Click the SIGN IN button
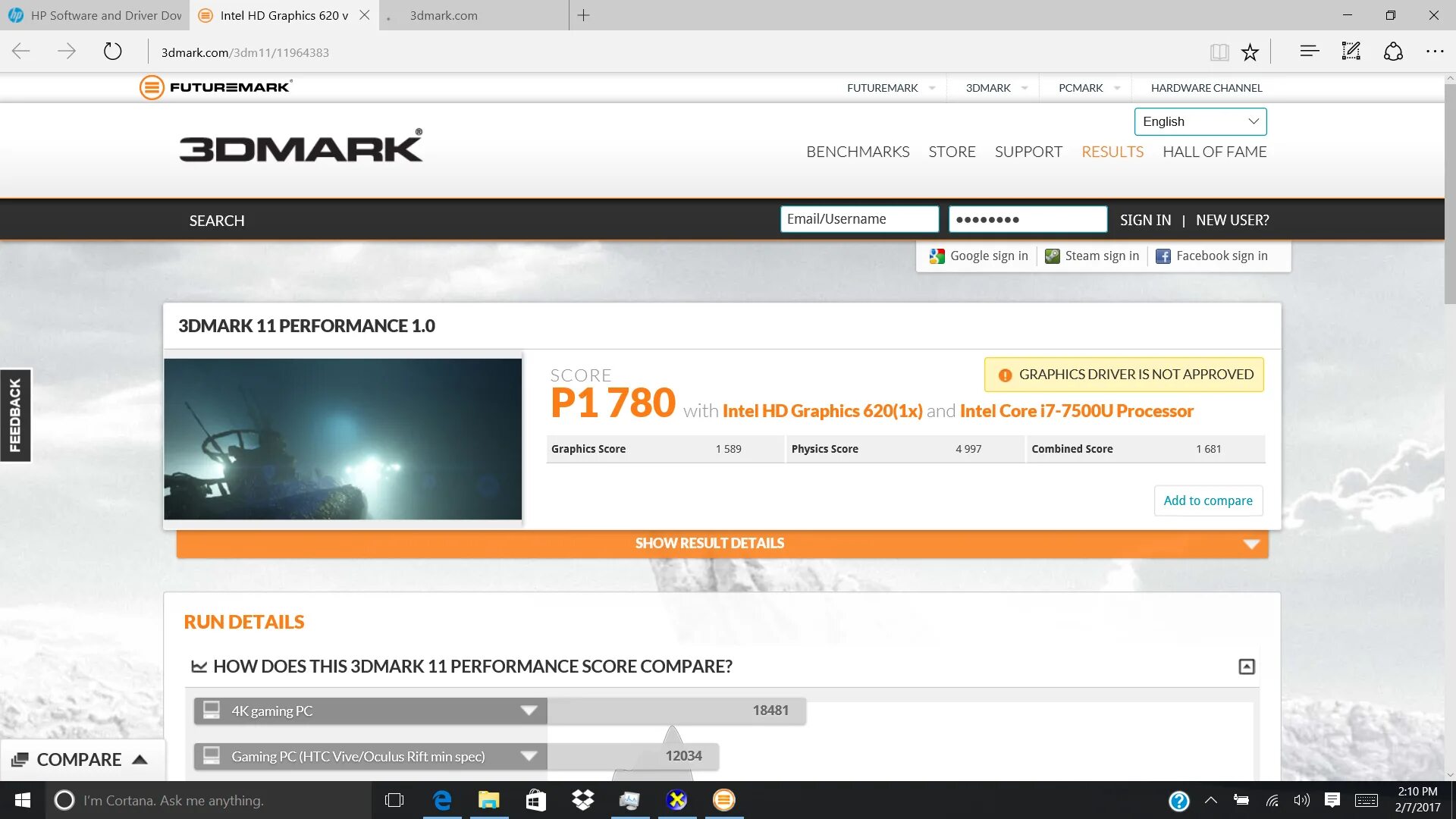 pyautogui.click(x=1145, y=219)
